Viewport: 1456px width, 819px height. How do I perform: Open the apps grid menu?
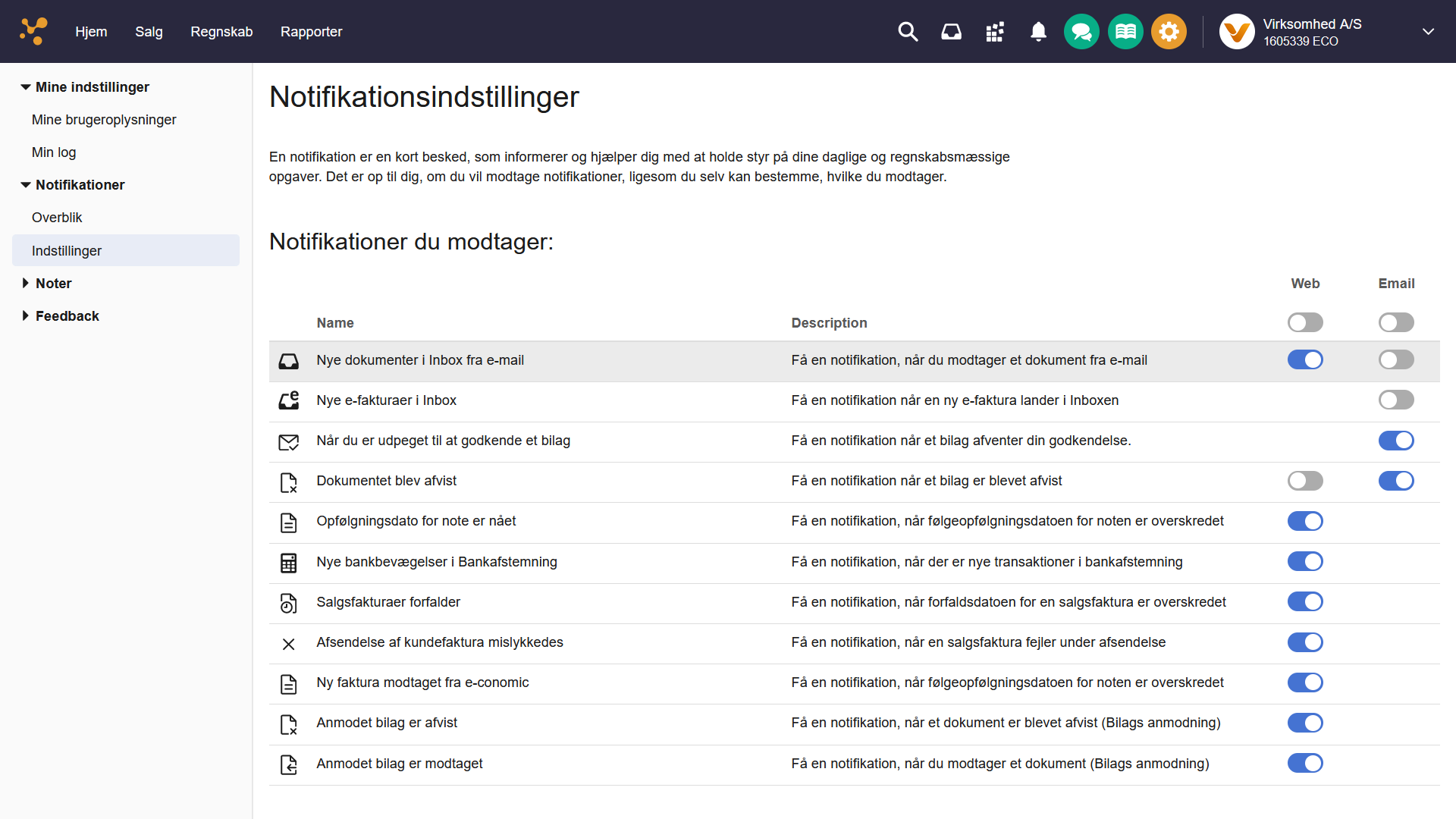tap(994, 31)
